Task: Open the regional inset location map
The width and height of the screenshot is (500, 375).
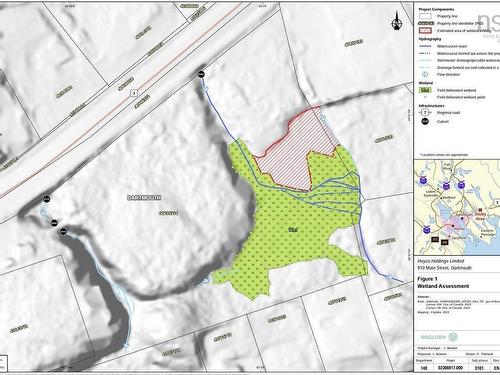Action: 457,207
